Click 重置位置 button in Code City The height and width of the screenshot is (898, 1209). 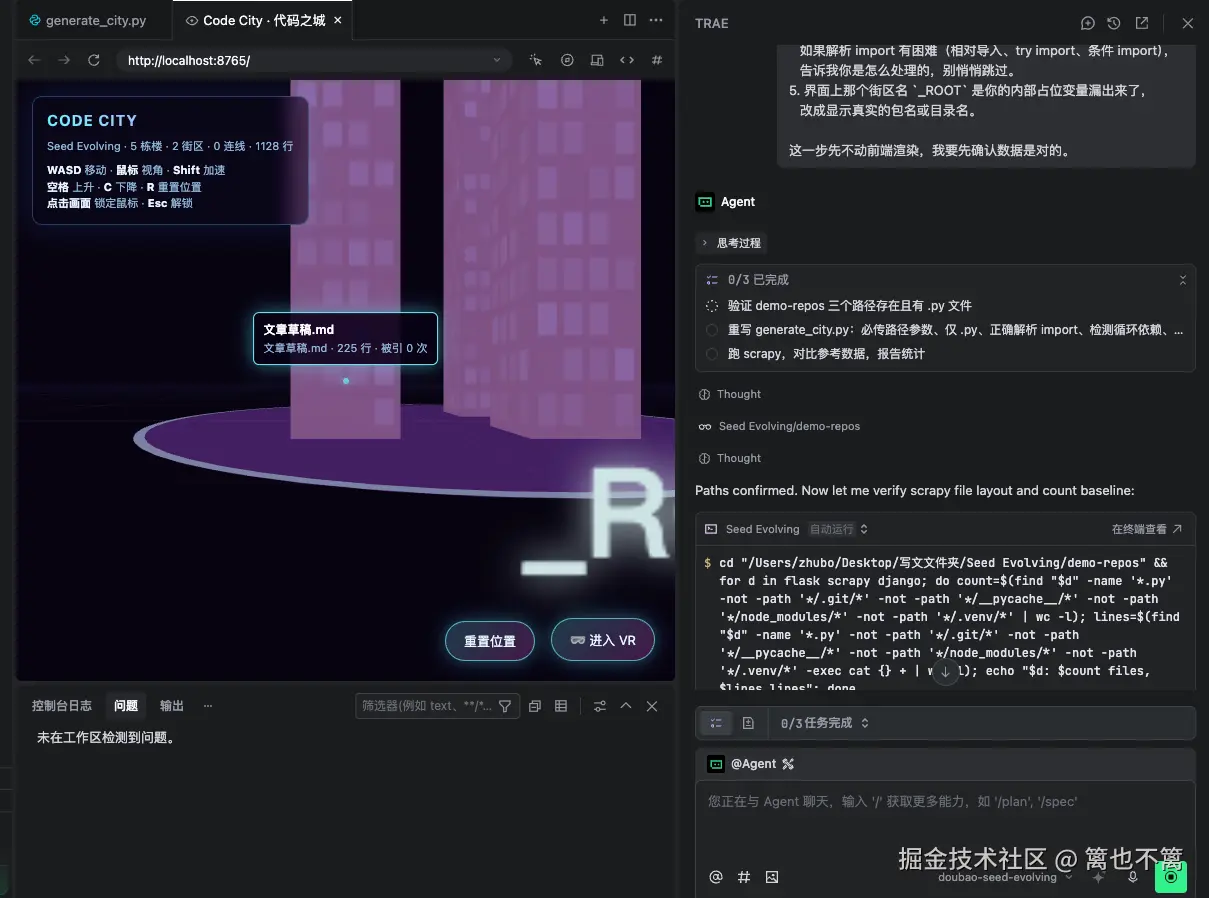490,640
